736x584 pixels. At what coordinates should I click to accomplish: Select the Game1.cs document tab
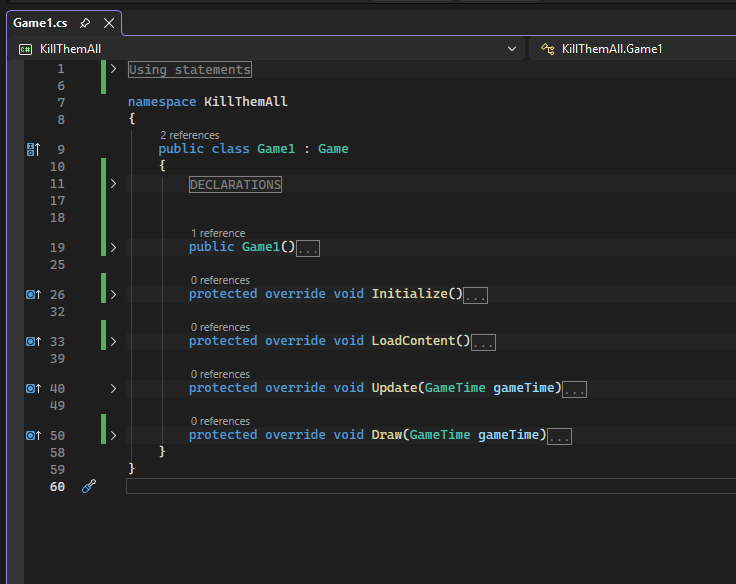41,23
